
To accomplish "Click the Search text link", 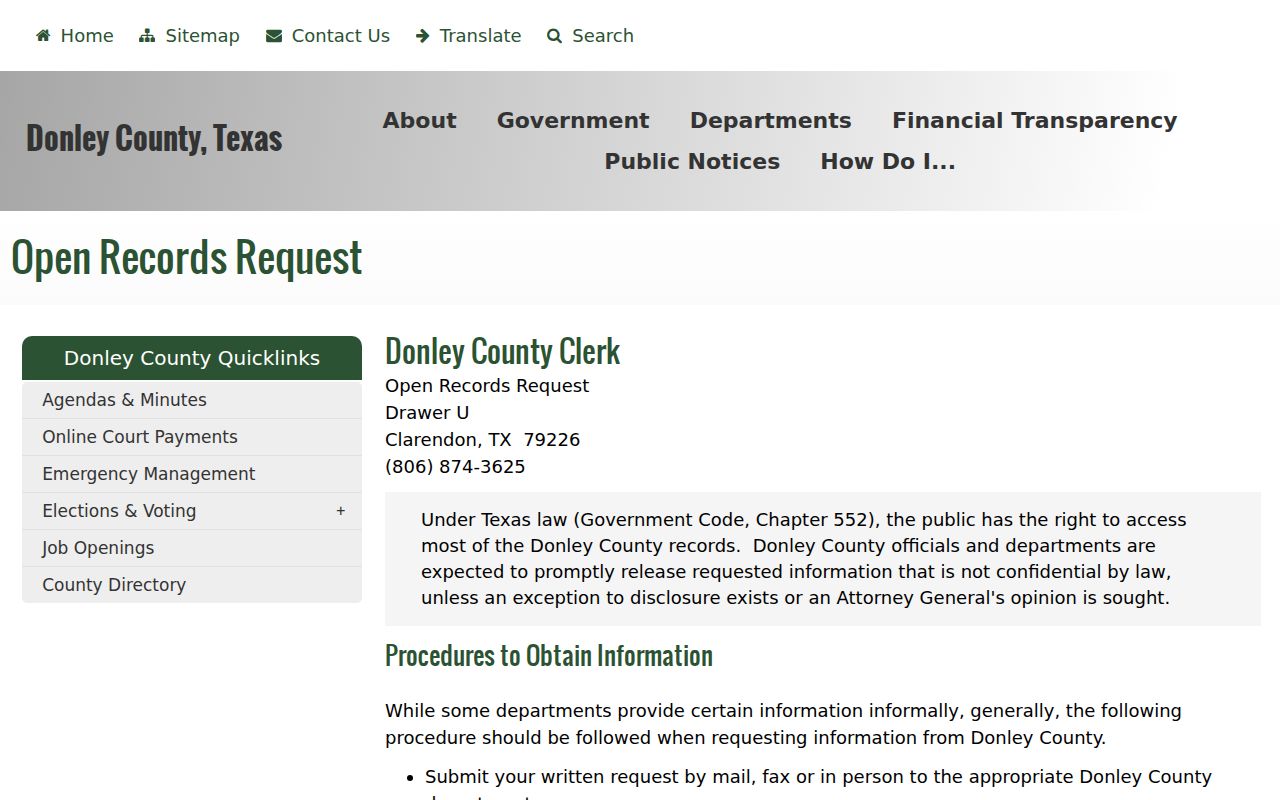I will (x=603, y=36).
